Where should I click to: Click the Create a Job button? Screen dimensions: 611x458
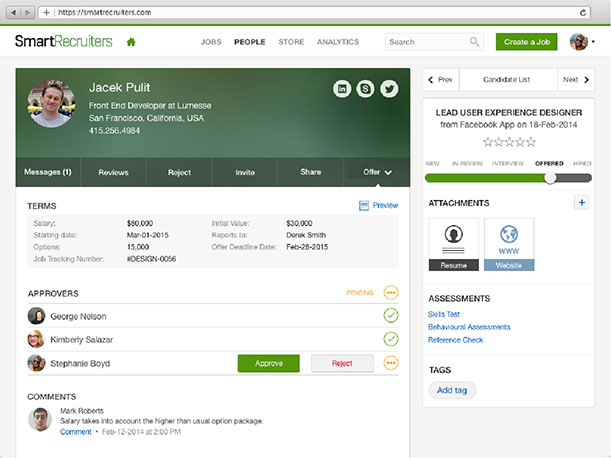coord(526,42)
